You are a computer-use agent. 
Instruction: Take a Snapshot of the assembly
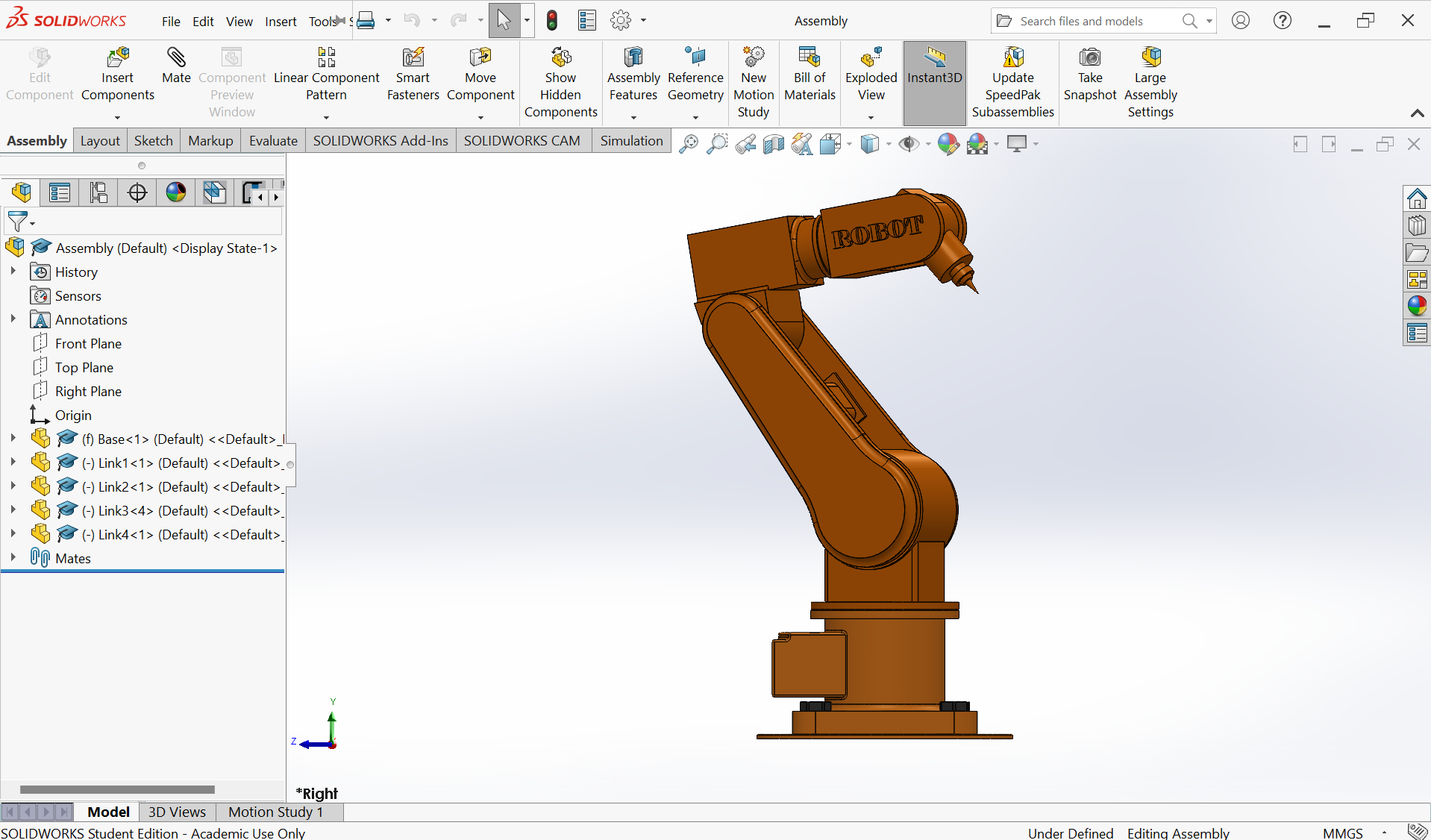tap(1090, 75)
